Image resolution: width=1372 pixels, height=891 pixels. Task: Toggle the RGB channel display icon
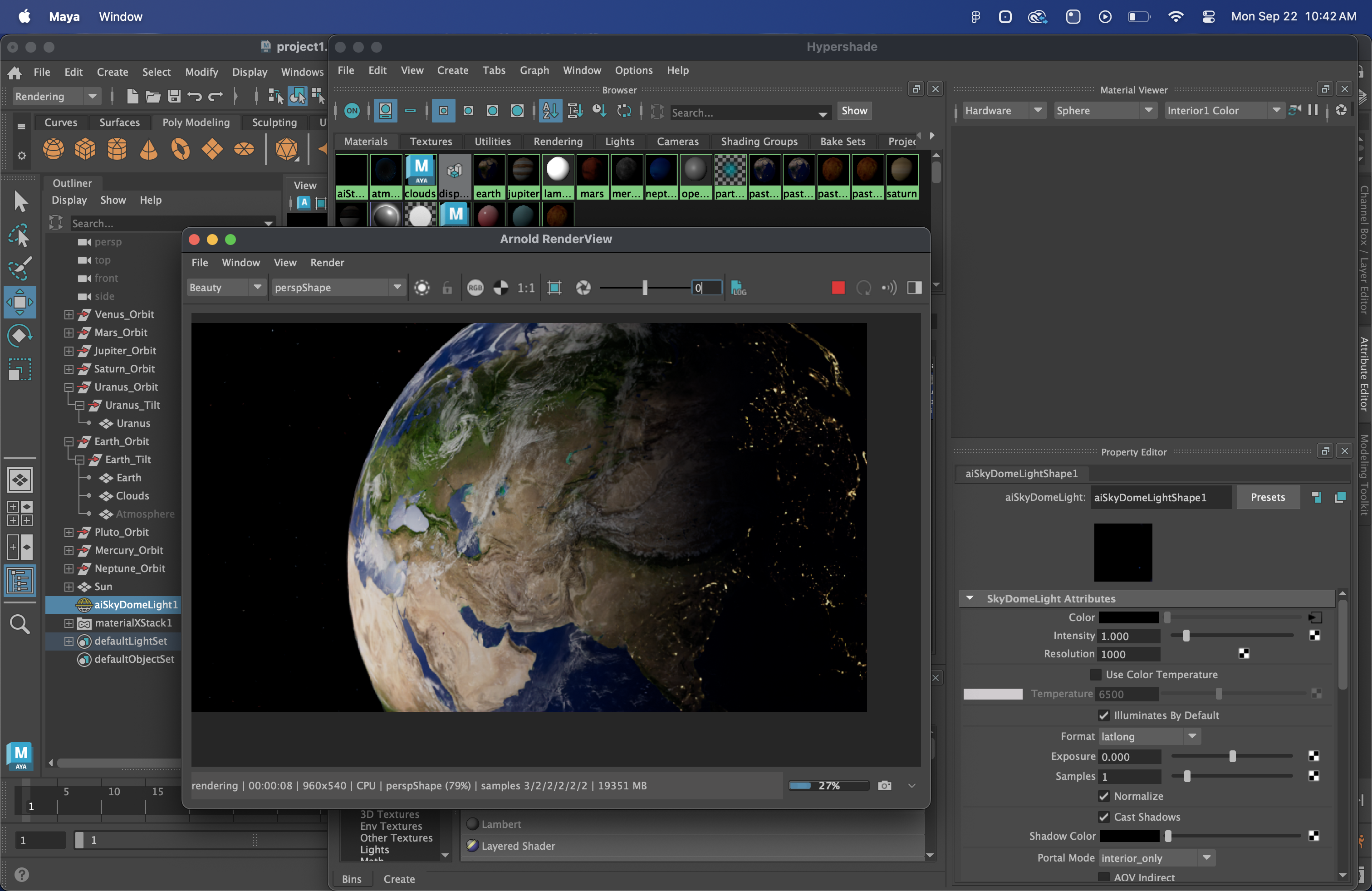[x=475, y=288]
